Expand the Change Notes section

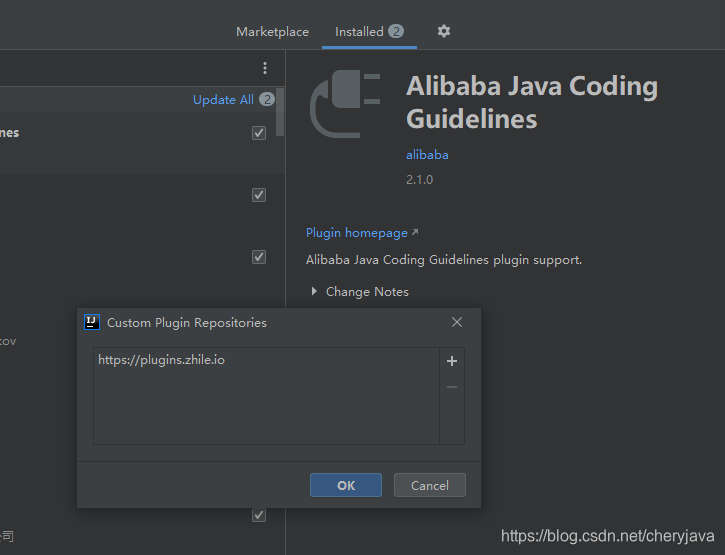(x=314, y=291)
